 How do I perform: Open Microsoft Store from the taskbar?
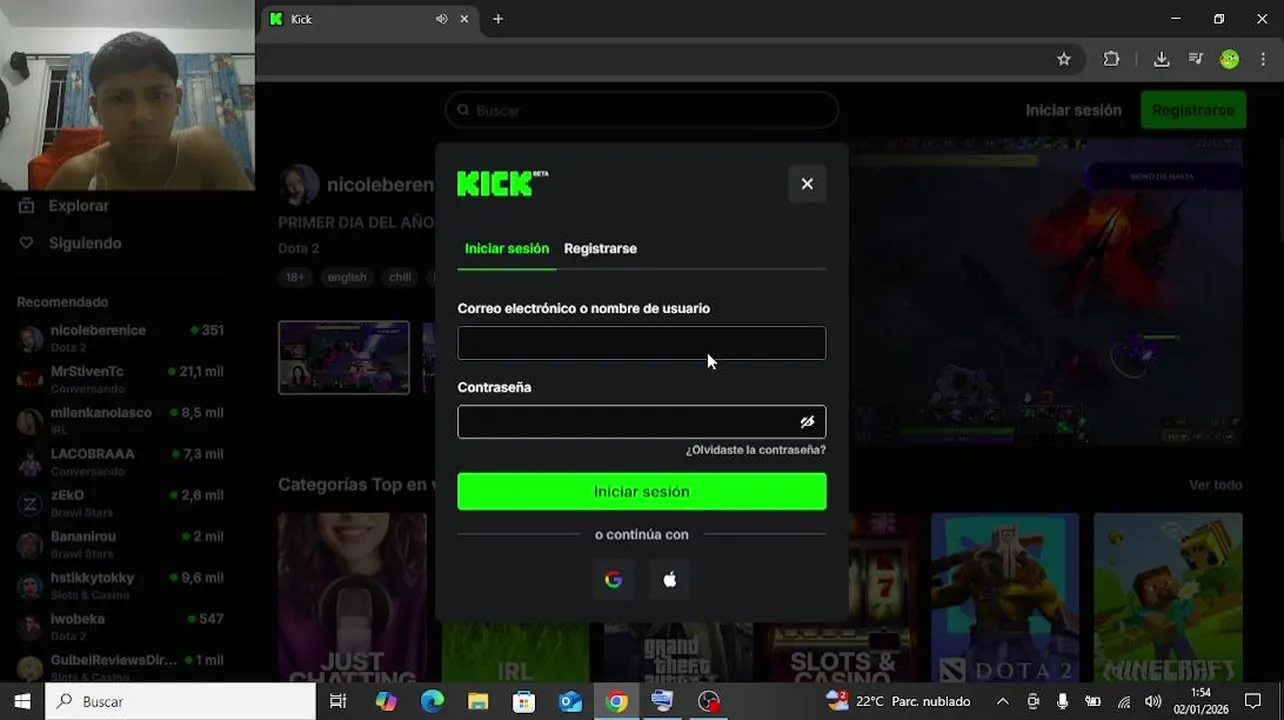[524, 701]
